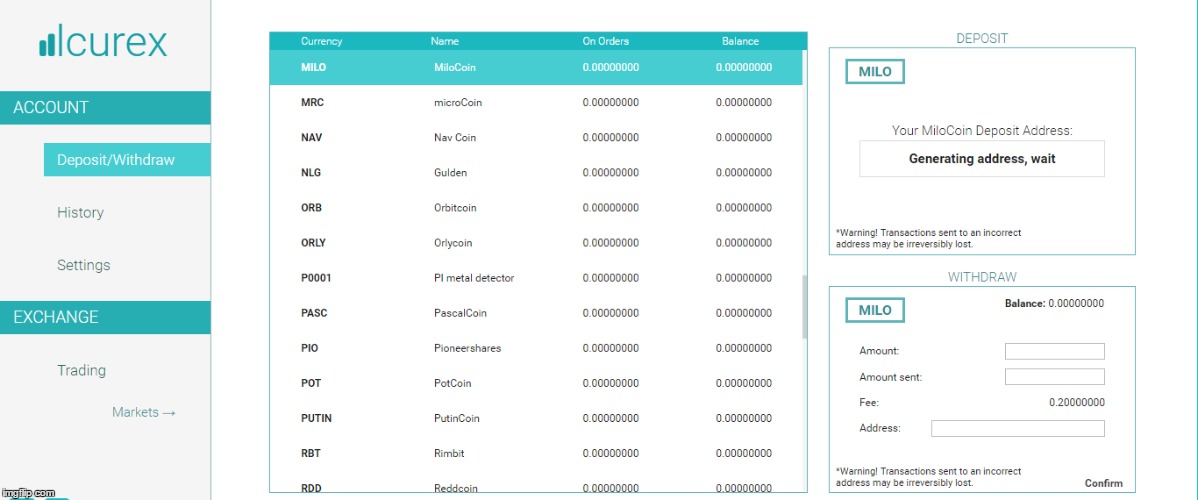This screenshot has width=1198, height=500.
Task: Click the Pioneershares name cell
Action: (468, 349)
